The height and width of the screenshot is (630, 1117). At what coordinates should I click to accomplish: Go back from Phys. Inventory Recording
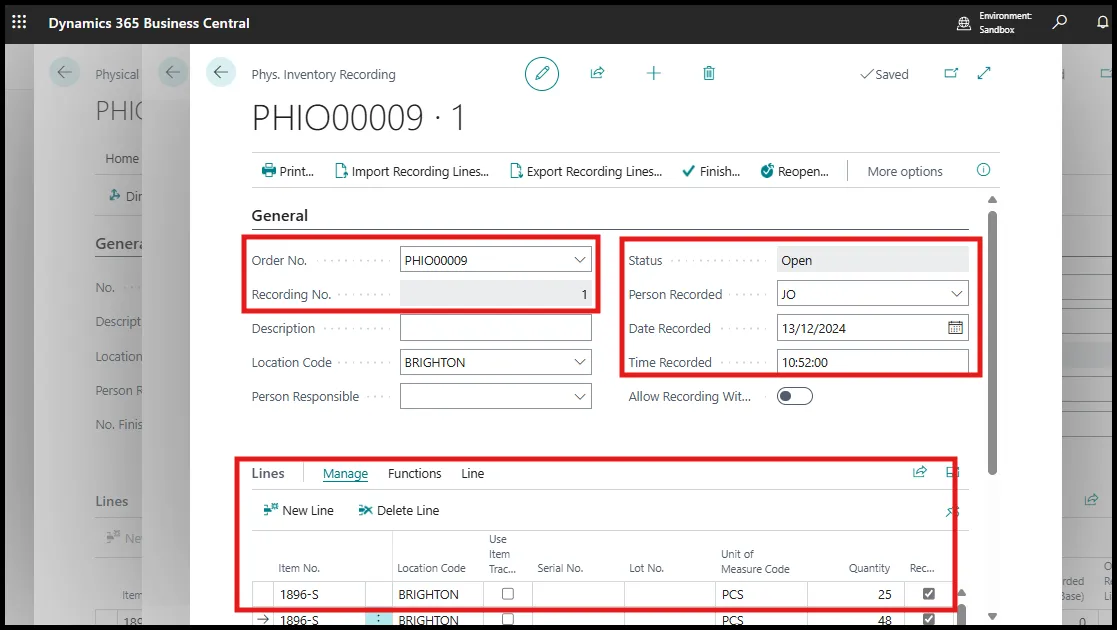pos(221,72)
